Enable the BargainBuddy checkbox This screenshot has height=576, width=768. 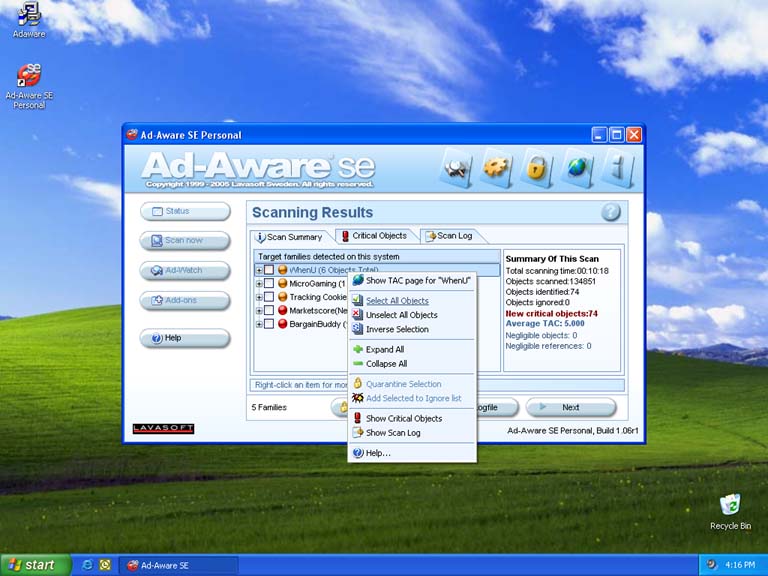tap(269, 324)
